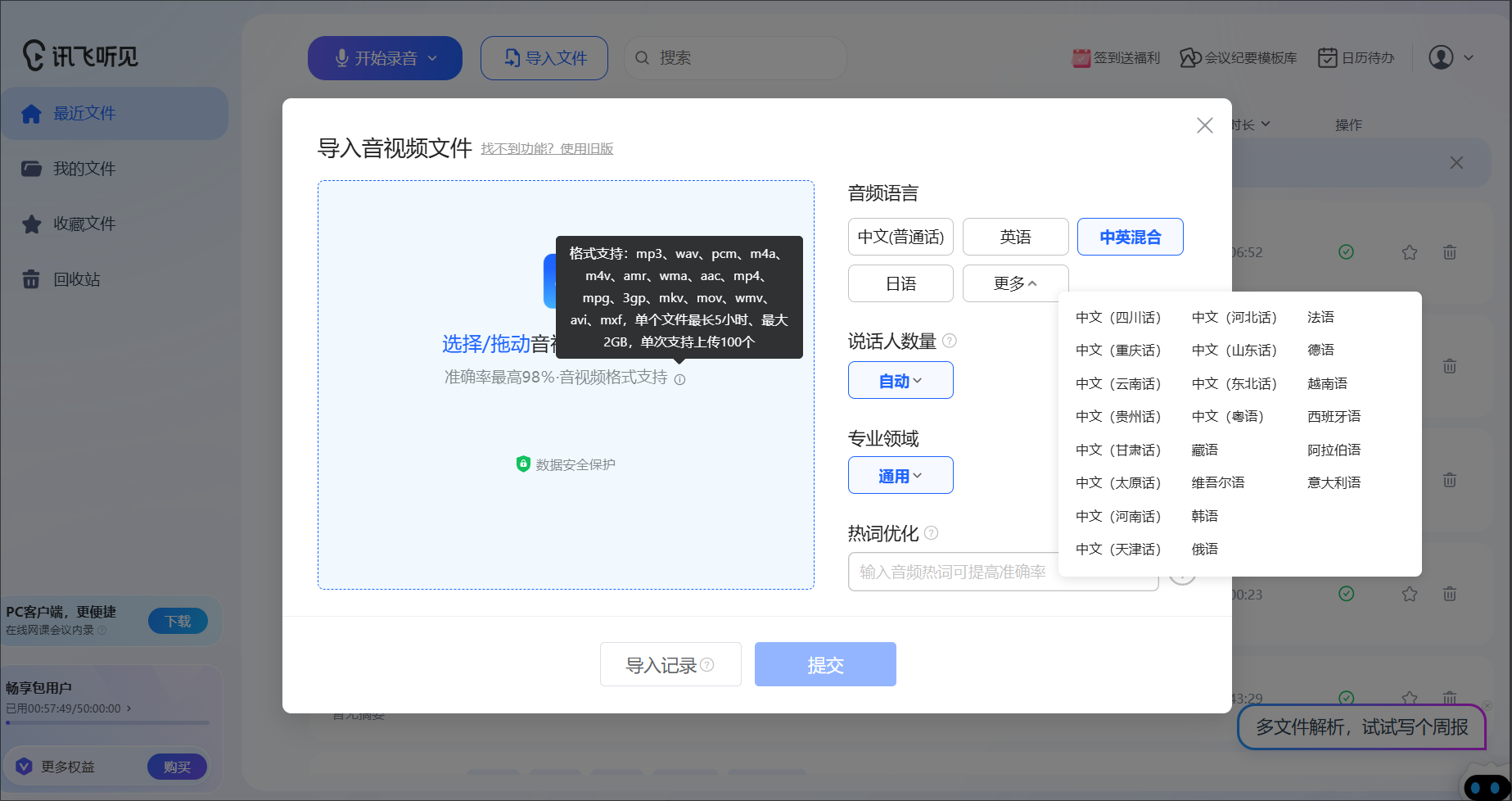This screenshot has width=1512, height=801.
Task: Click the 讯飞听见 logo
Action: [80, 56]
